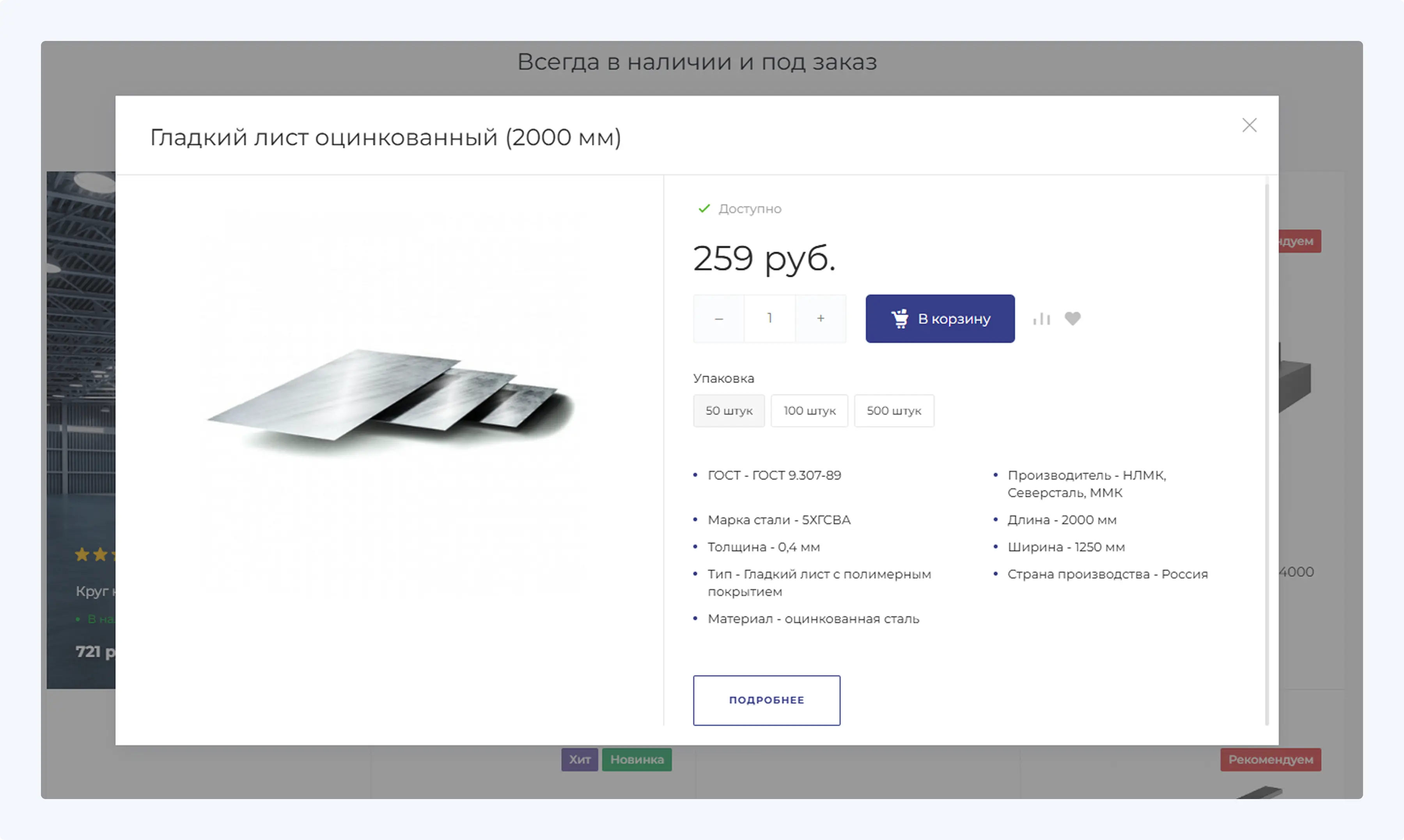Close the product quick view modal

point(1249,125)
